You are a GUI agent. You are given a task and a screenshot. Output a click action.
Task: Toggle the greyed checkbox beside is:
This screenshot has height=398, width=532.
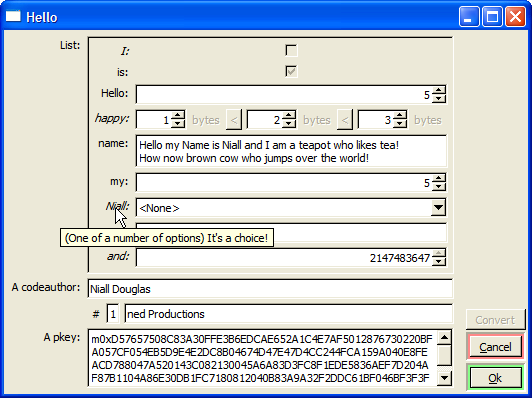coord(291,72)
